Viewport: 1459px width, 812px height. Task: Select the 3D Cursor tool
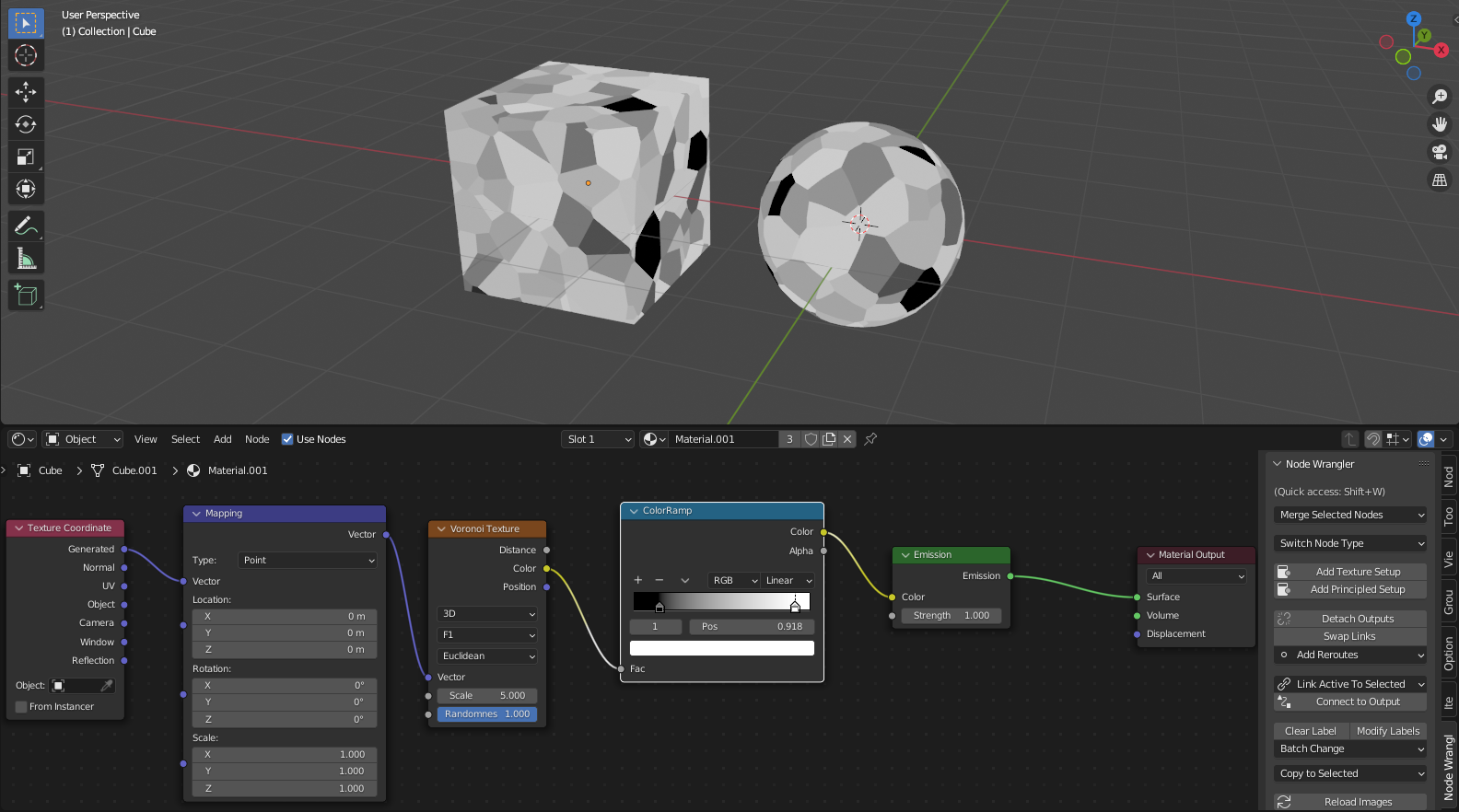pos(26,55)
